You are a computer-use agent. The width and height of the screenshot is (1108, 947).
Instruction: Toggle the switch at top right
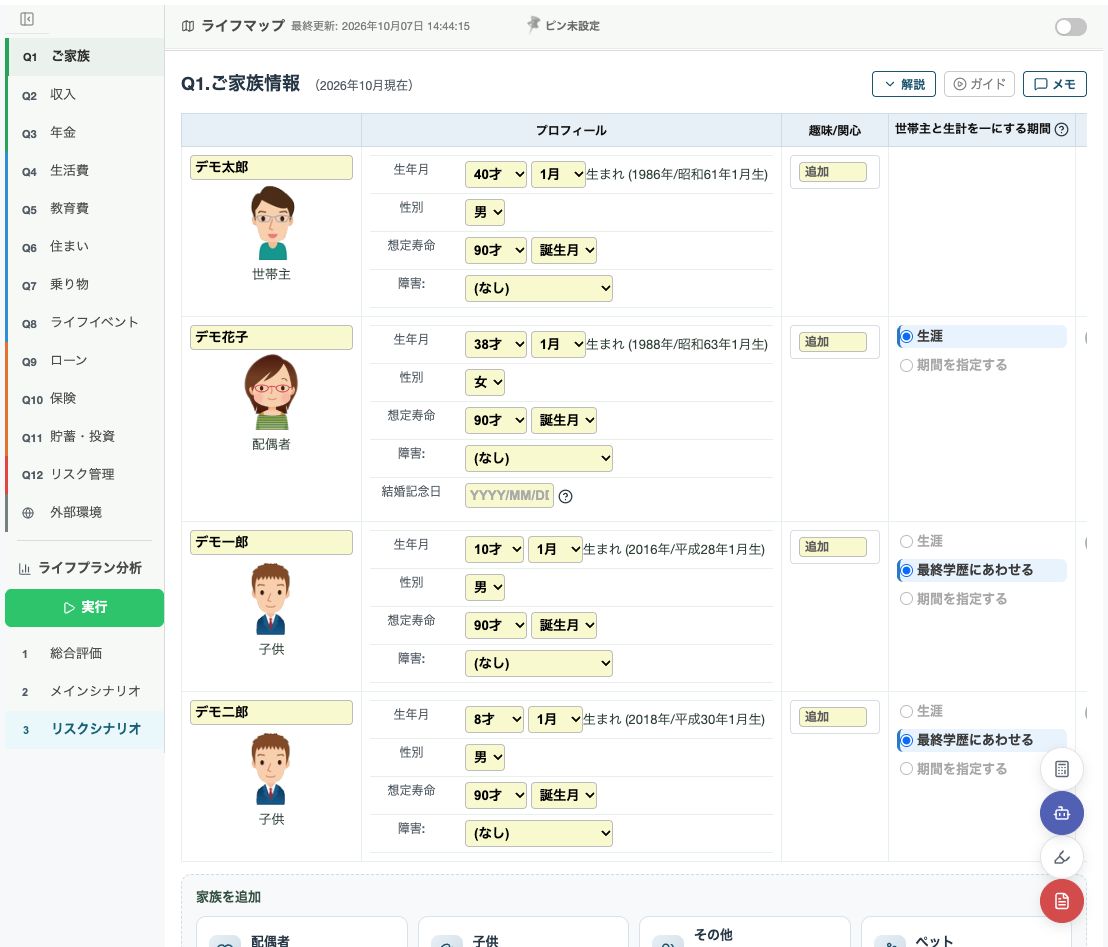point(1071,27)
